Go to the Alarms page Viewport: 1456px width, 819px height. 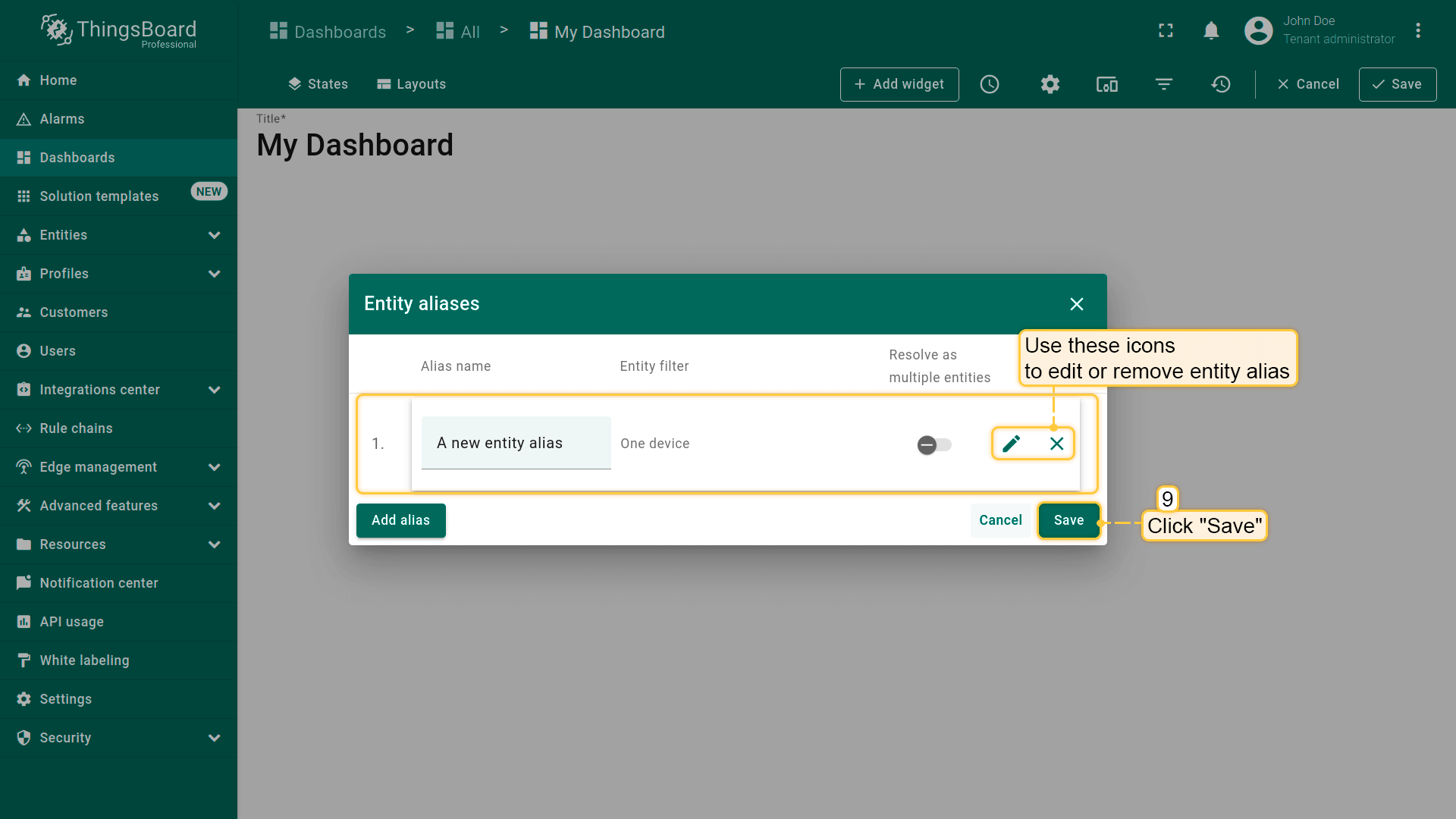coord(62,119)
